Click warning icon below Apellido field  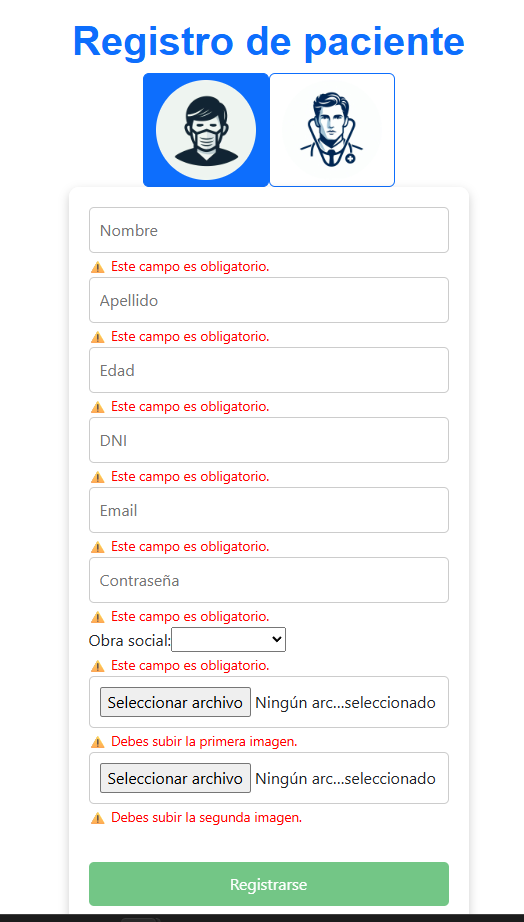point(98,337)
